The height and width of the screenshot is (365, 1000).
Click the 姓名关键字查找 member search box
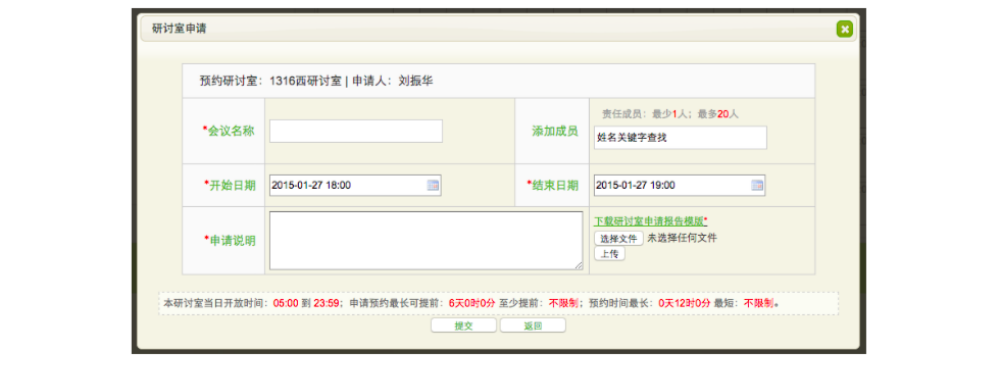pyautogui.click(x=680, y=137)
